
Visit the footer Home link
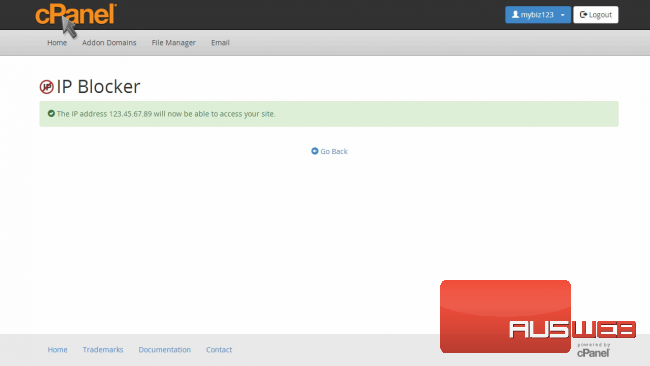(57, 349)
